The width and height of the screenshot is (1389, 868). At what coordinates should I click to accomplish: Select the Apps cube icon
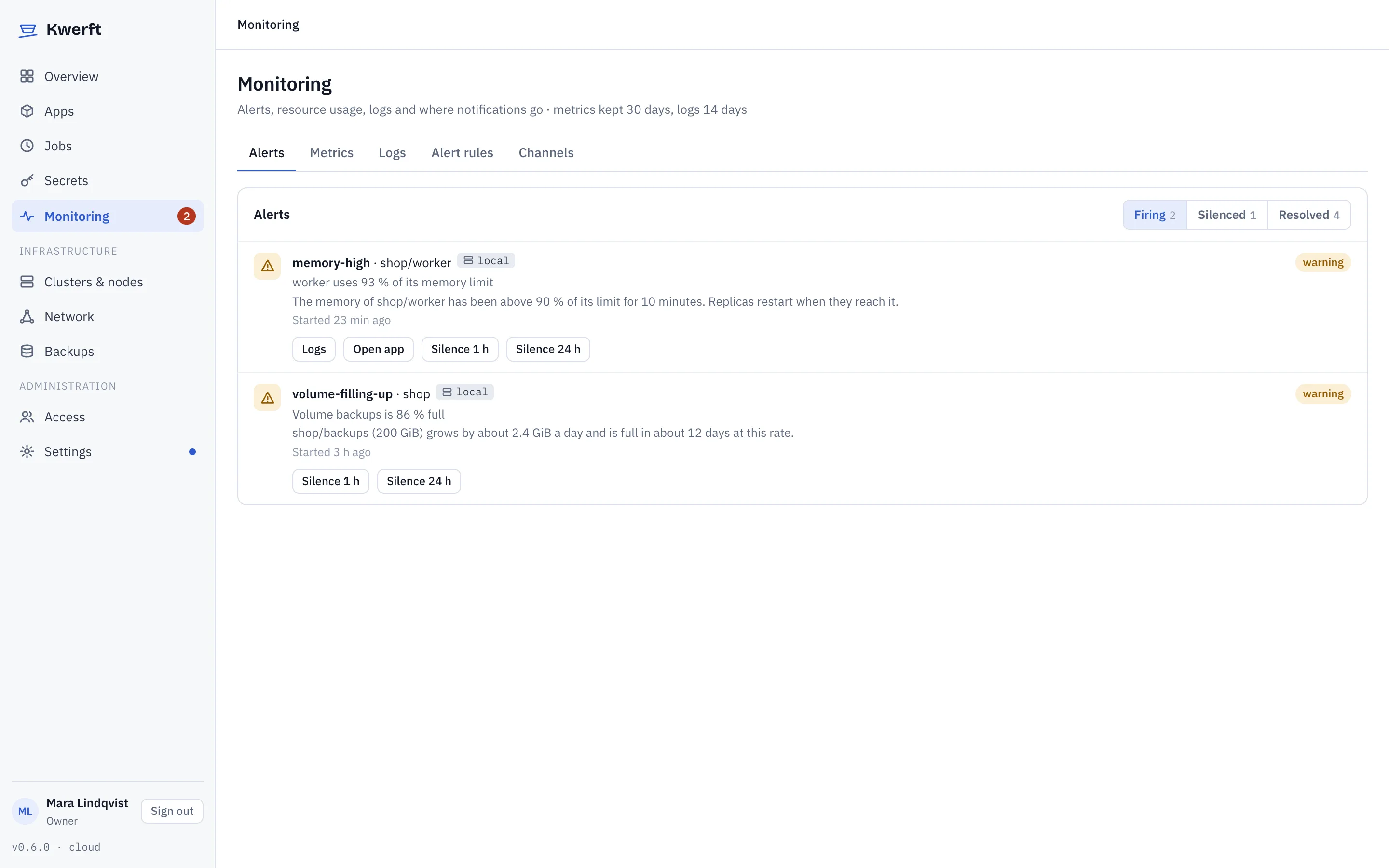[27, 111]
